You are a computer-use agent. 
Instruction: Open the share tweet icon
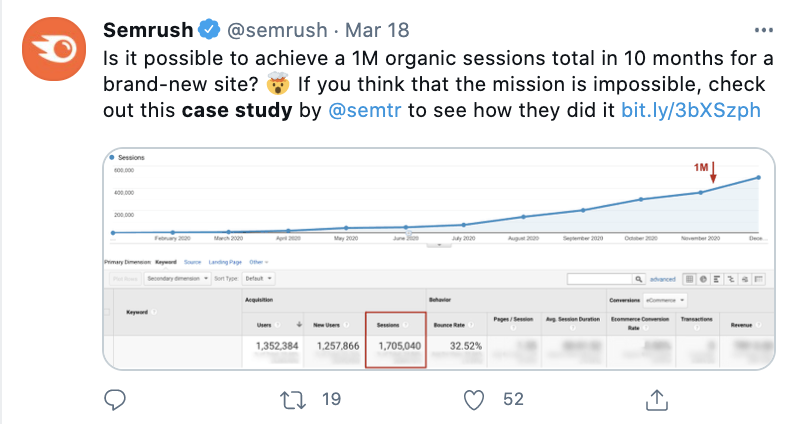[x=656, y=400]
